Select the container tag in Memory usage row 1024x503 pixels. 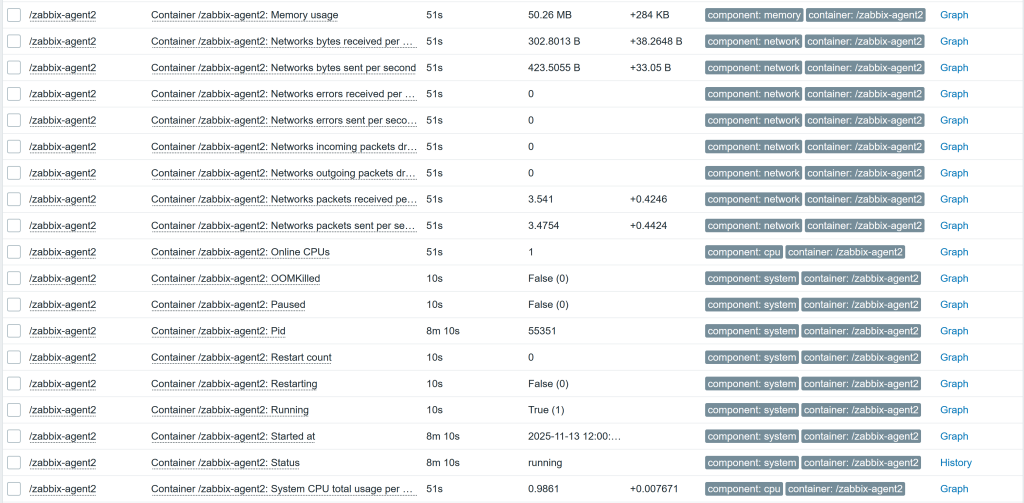point(866,16)
